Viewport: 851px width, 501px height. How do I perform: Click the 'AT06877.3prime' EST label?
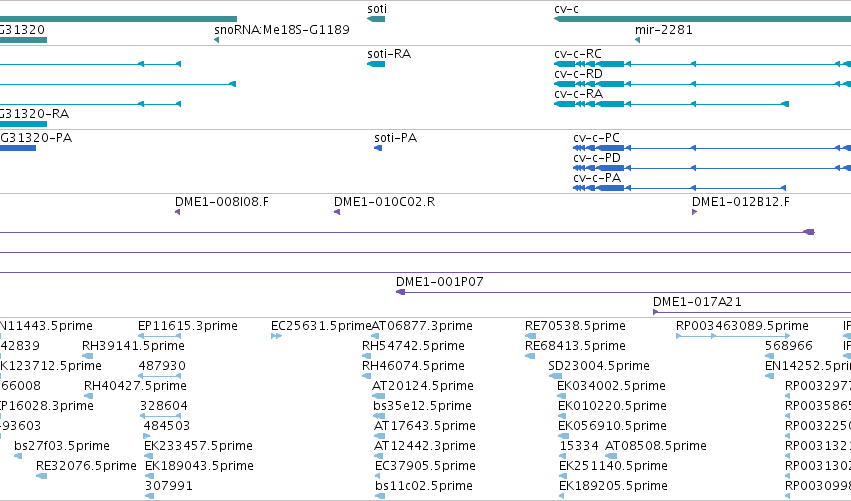[422, 326]
